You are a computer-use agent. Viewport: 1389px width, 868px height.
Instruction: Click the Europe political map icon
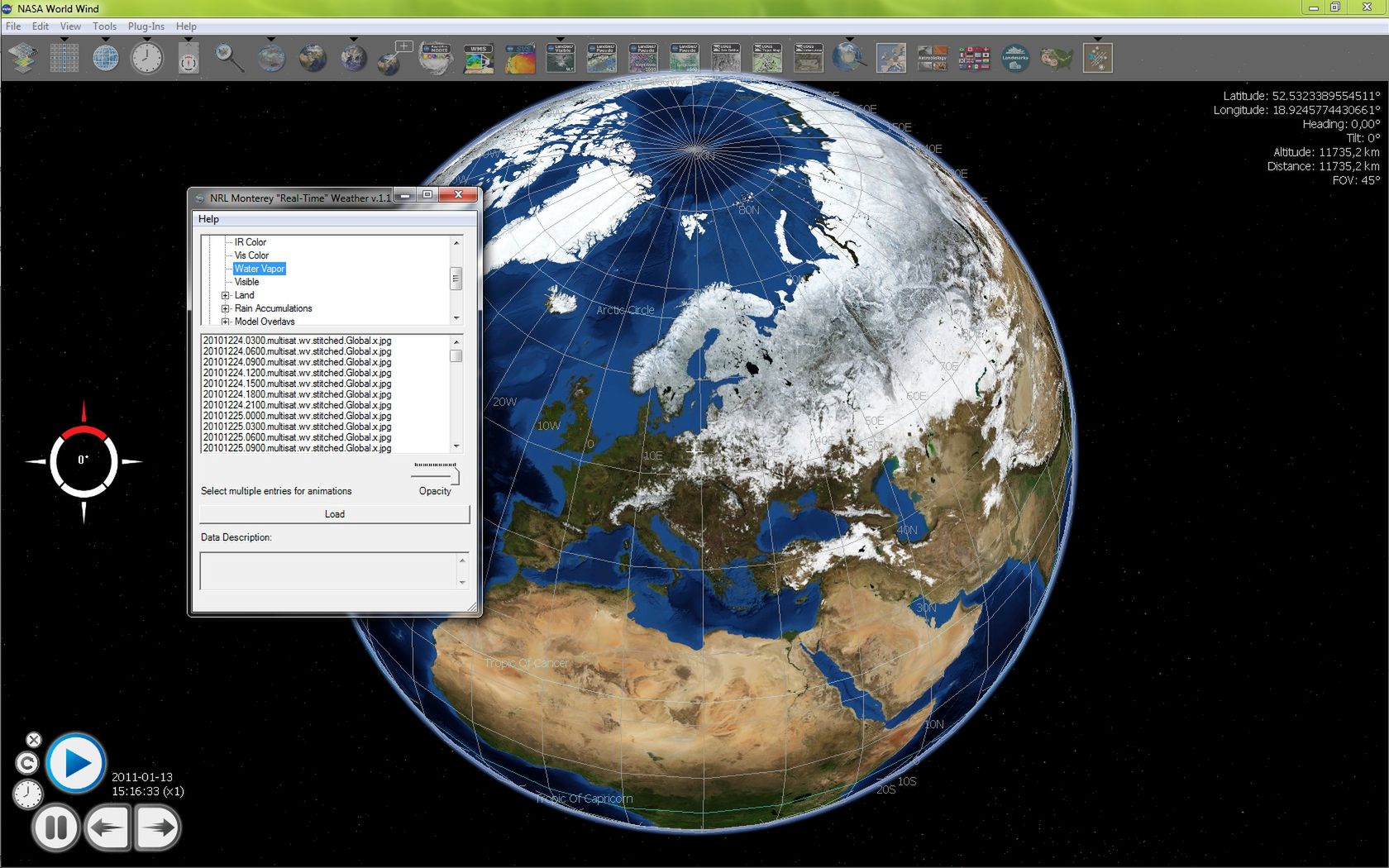click(x=891, y=58)
